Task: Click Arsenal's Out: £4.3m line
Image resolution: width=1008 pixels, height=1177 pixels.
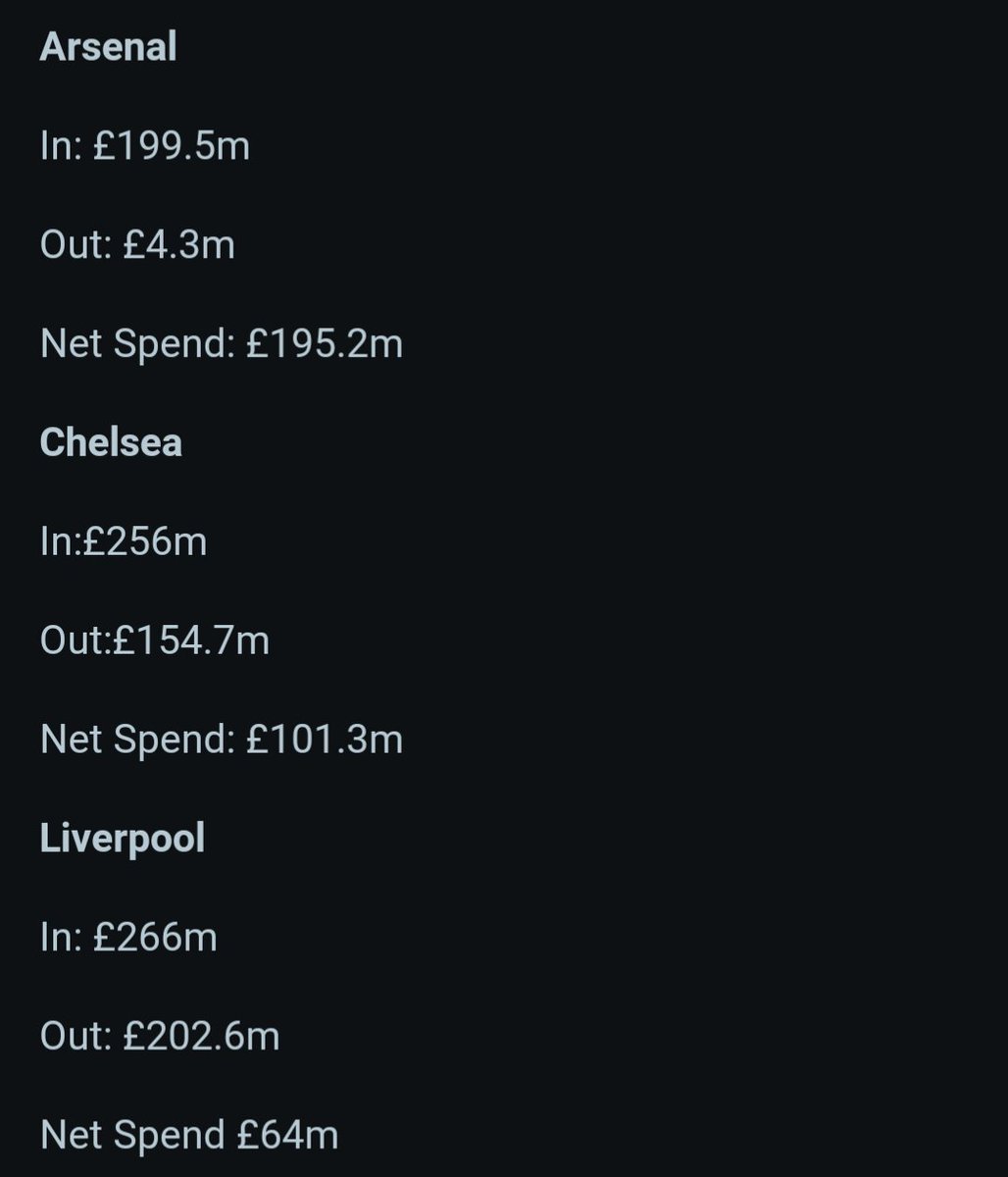Action: pos(137,244)
